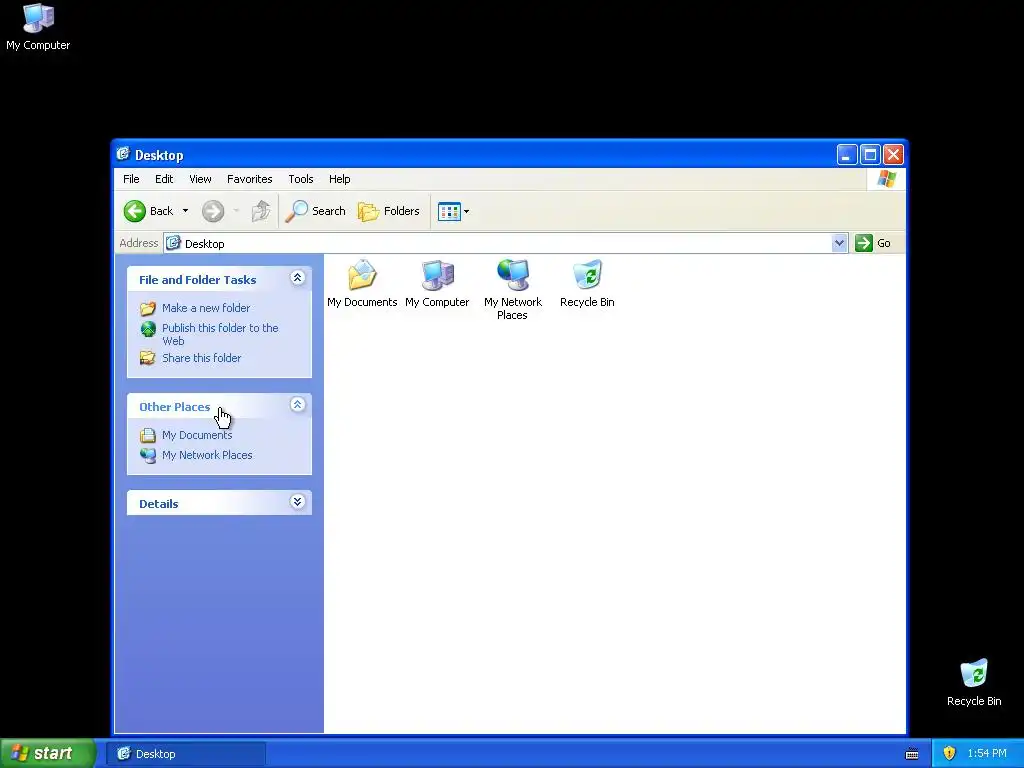Viewport: 1024px width, 768px height.
Task: Select My Documents icon in file pane
Action: (x=362, y=275)
